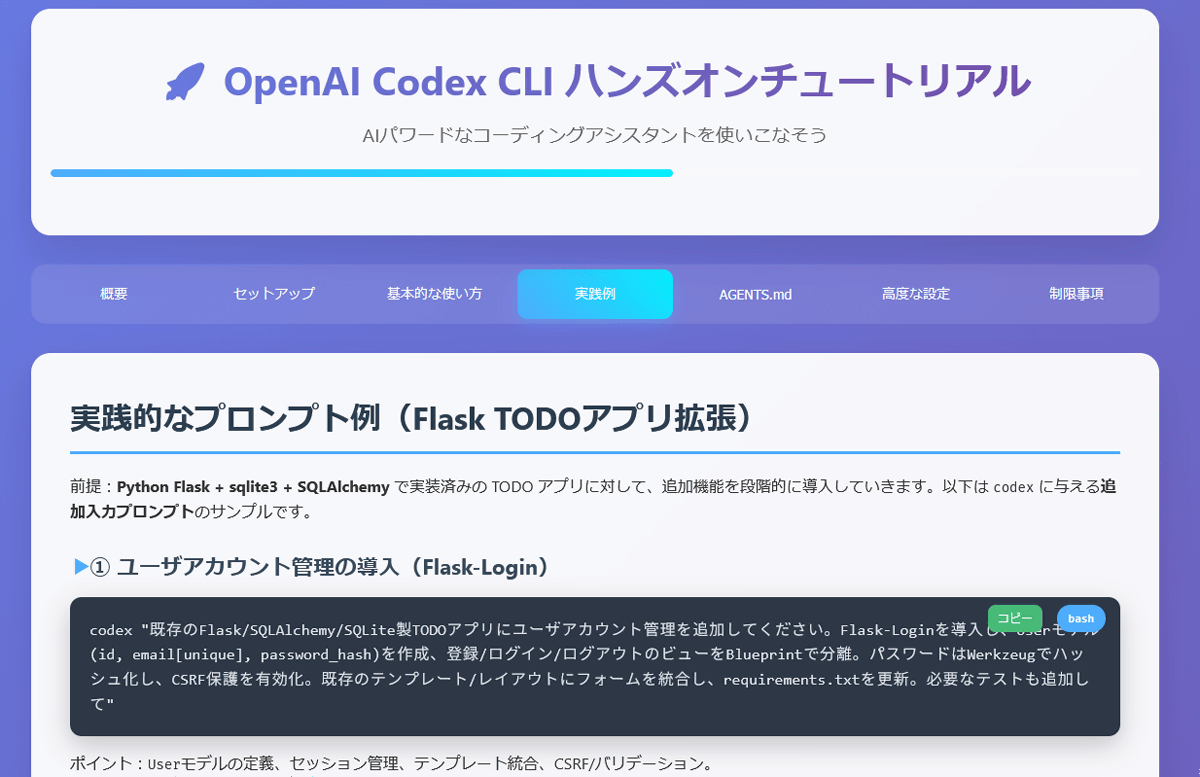This screenshot has width=1200, height=777.
Task: Click the OpenAI Codex CLI title text
Action: click(626, 81)
